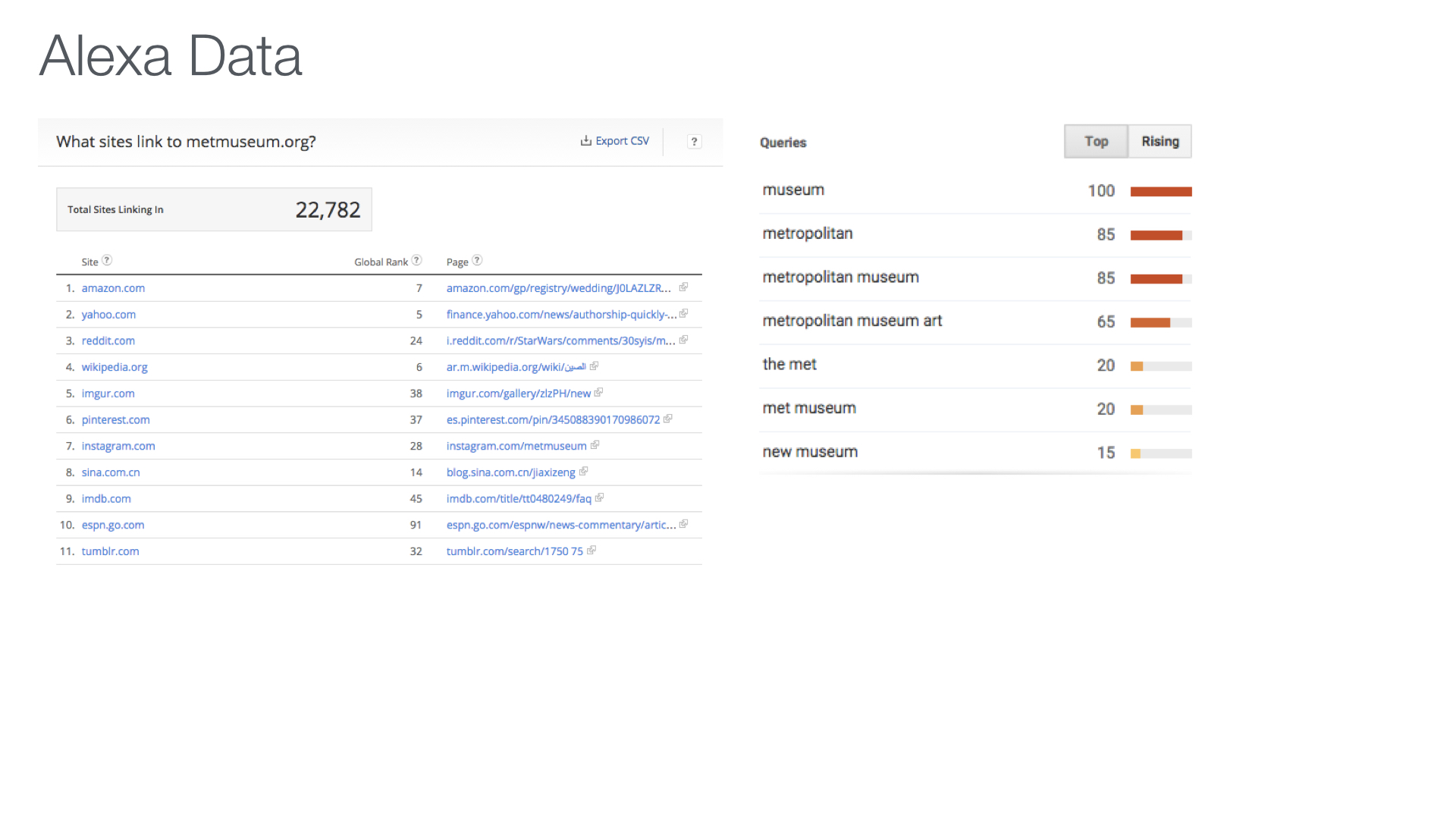The image size is (1456, 819).
Task: Switch to the Top queries tab
Action: pos(1096,141)
